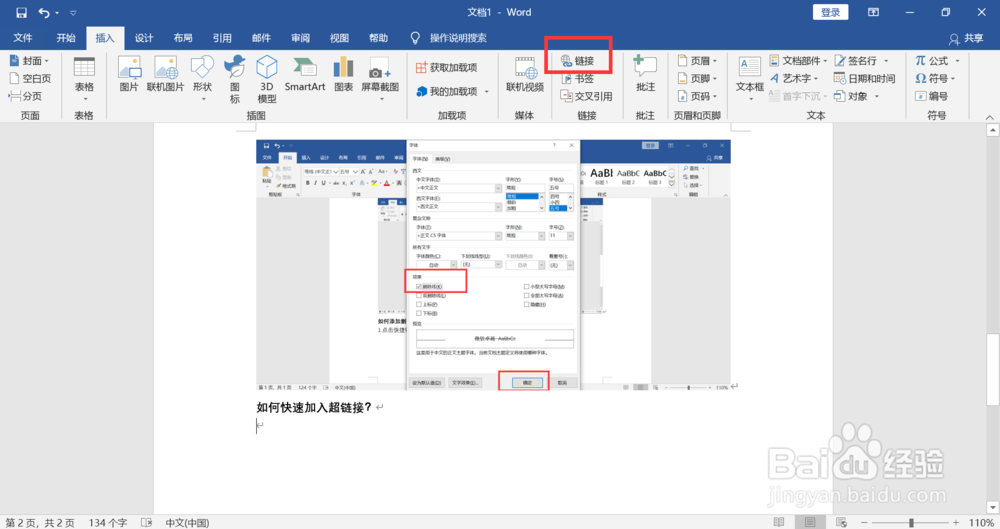
Task: Click the zoom slider handle
Action: [911, 523]
